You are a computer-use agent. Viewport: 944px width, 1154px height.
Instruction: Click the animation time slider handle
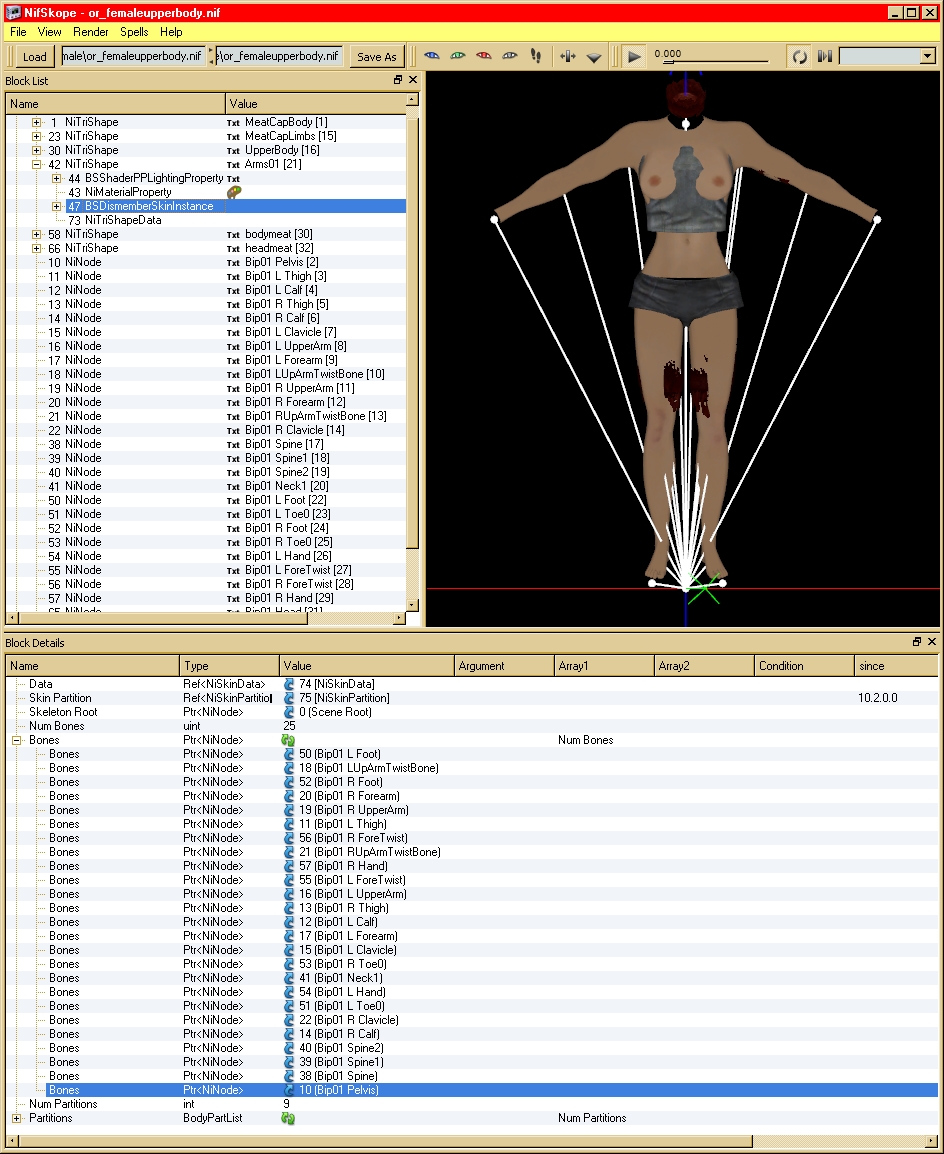pyautogui.click(x=668, y=61)
